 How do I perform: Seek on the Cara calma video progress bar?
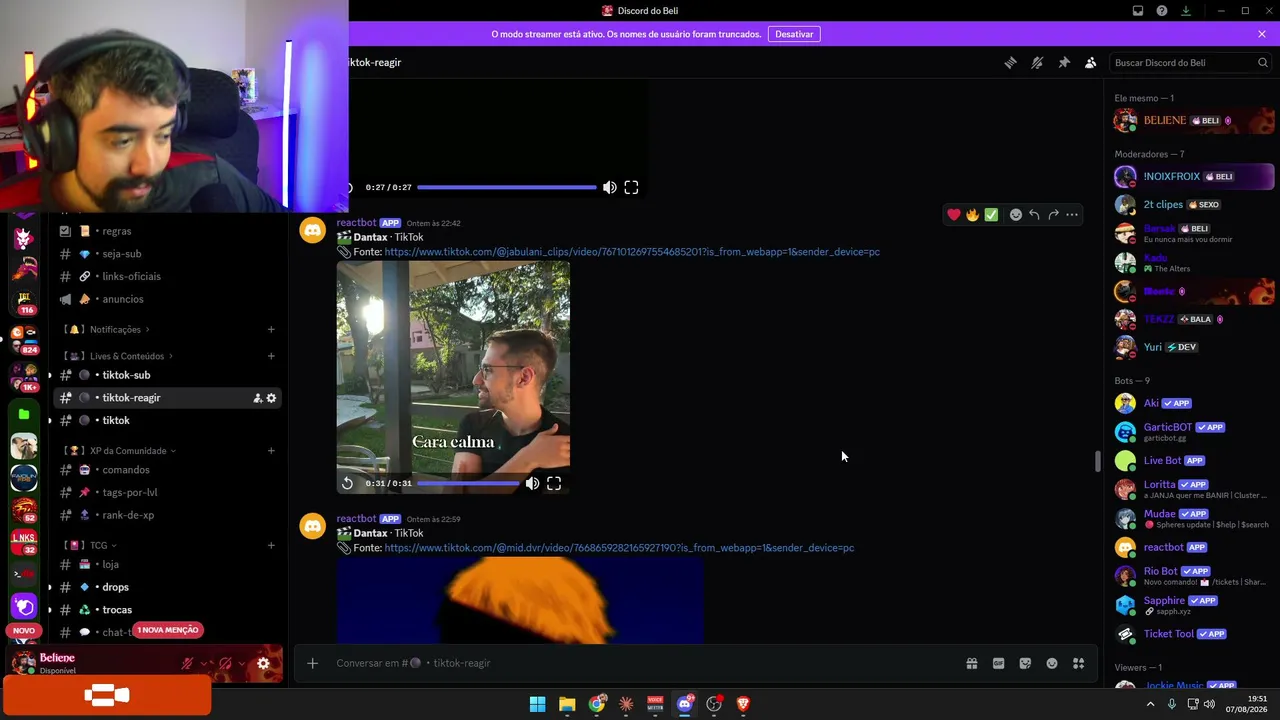(468, 483)
